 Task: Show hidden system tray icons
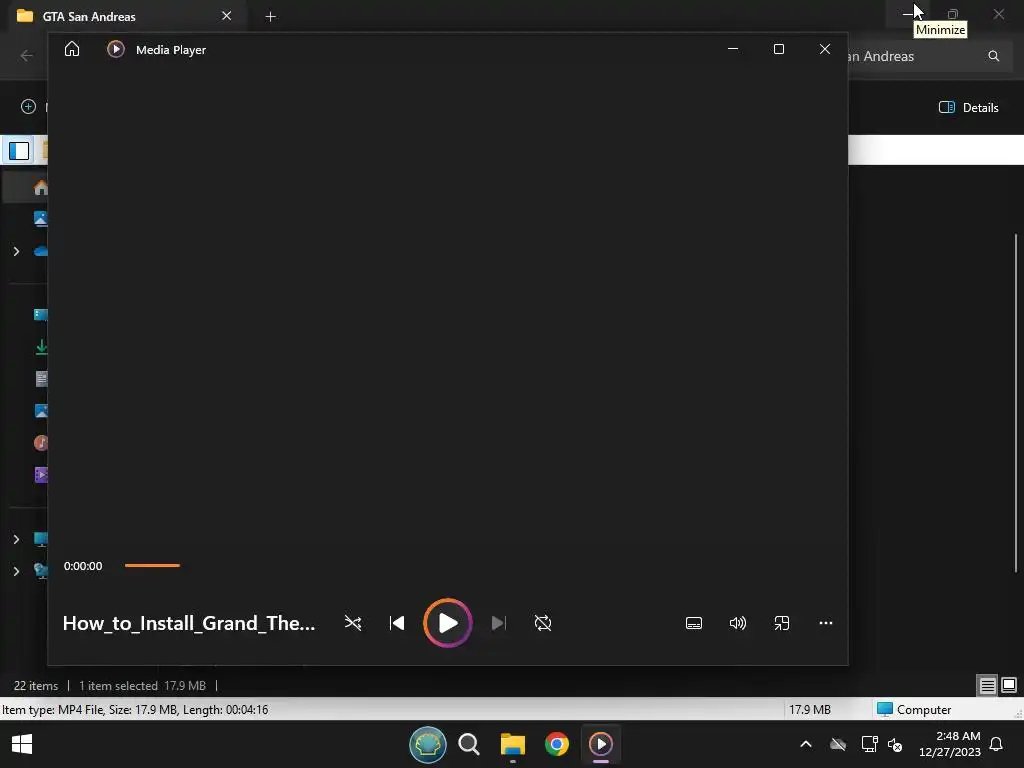(x=806, y=744)
